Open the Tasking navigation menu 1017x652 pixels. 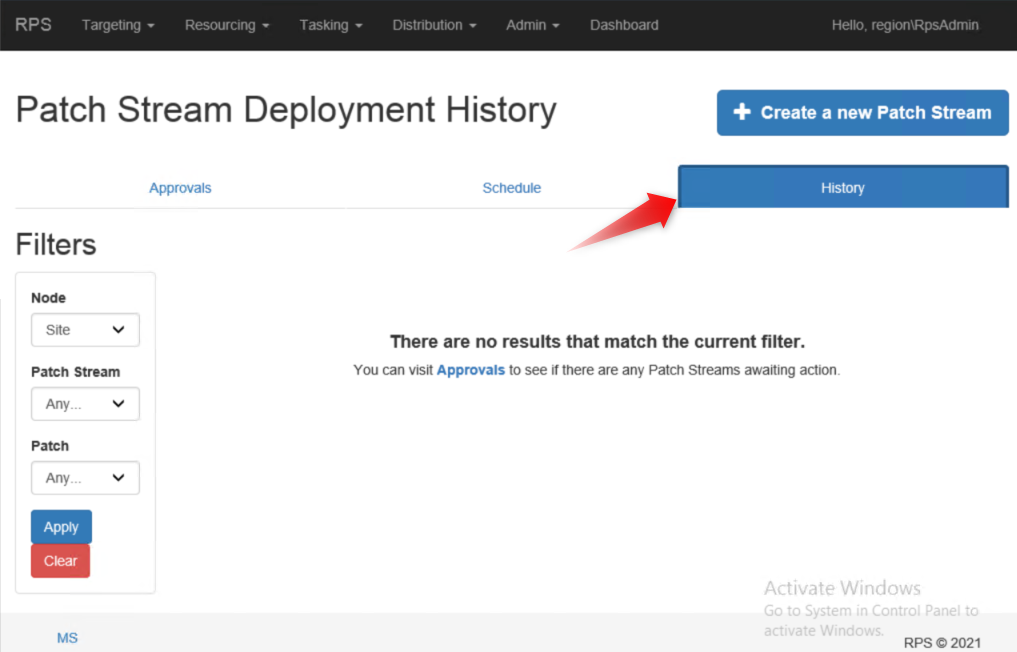click(x=330, y=25)
